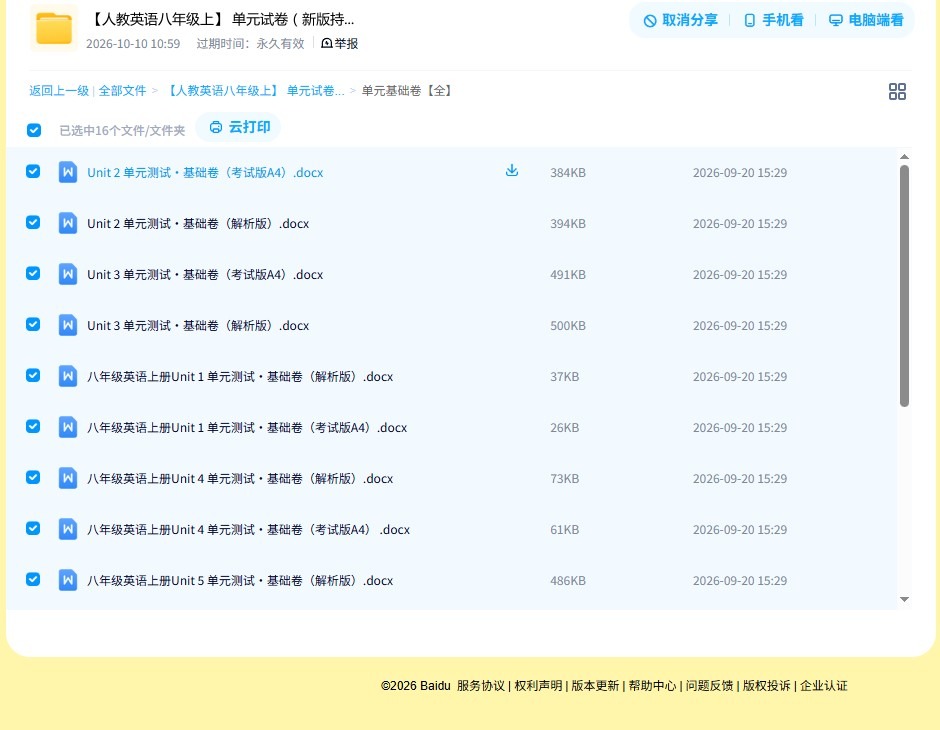This screenshot has width=940, height=730.
Task: Open 八年级英语上册Unit 1 解析版 file name
Action: pyautogui.click(x=240, y=376)
